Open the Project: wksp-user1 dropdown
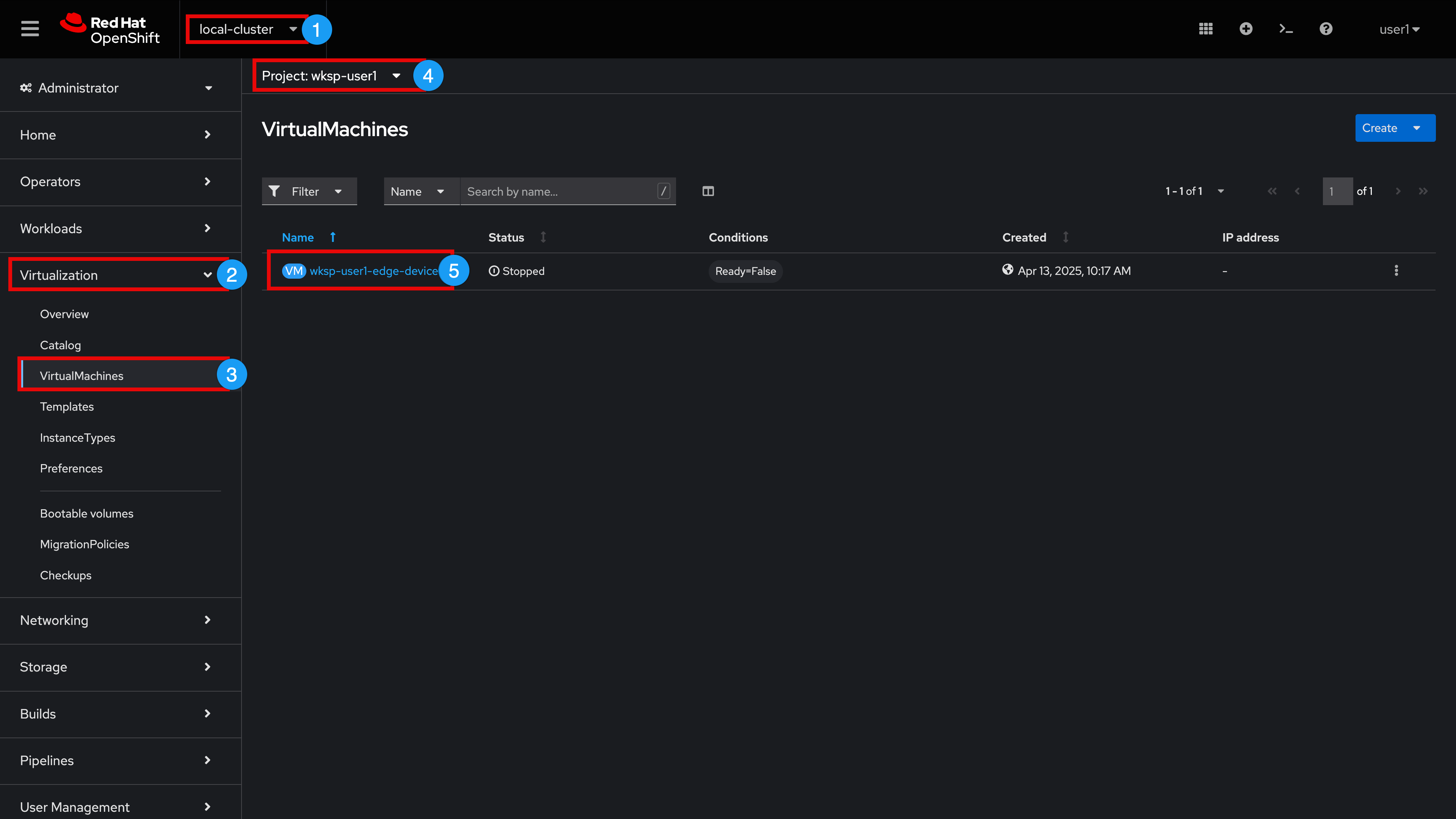This screenshot has width=1456, height=819. [332, 76]
